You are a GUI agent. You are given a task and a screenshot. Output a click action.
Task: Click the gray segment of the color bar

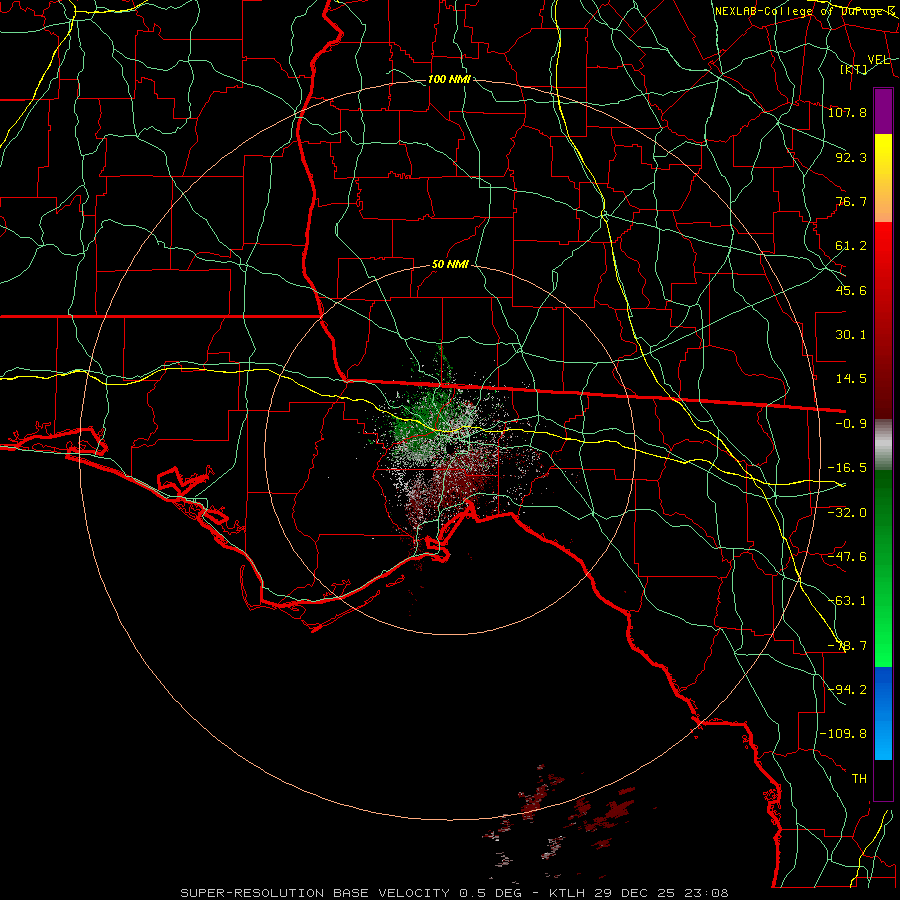tap(883, 445)
